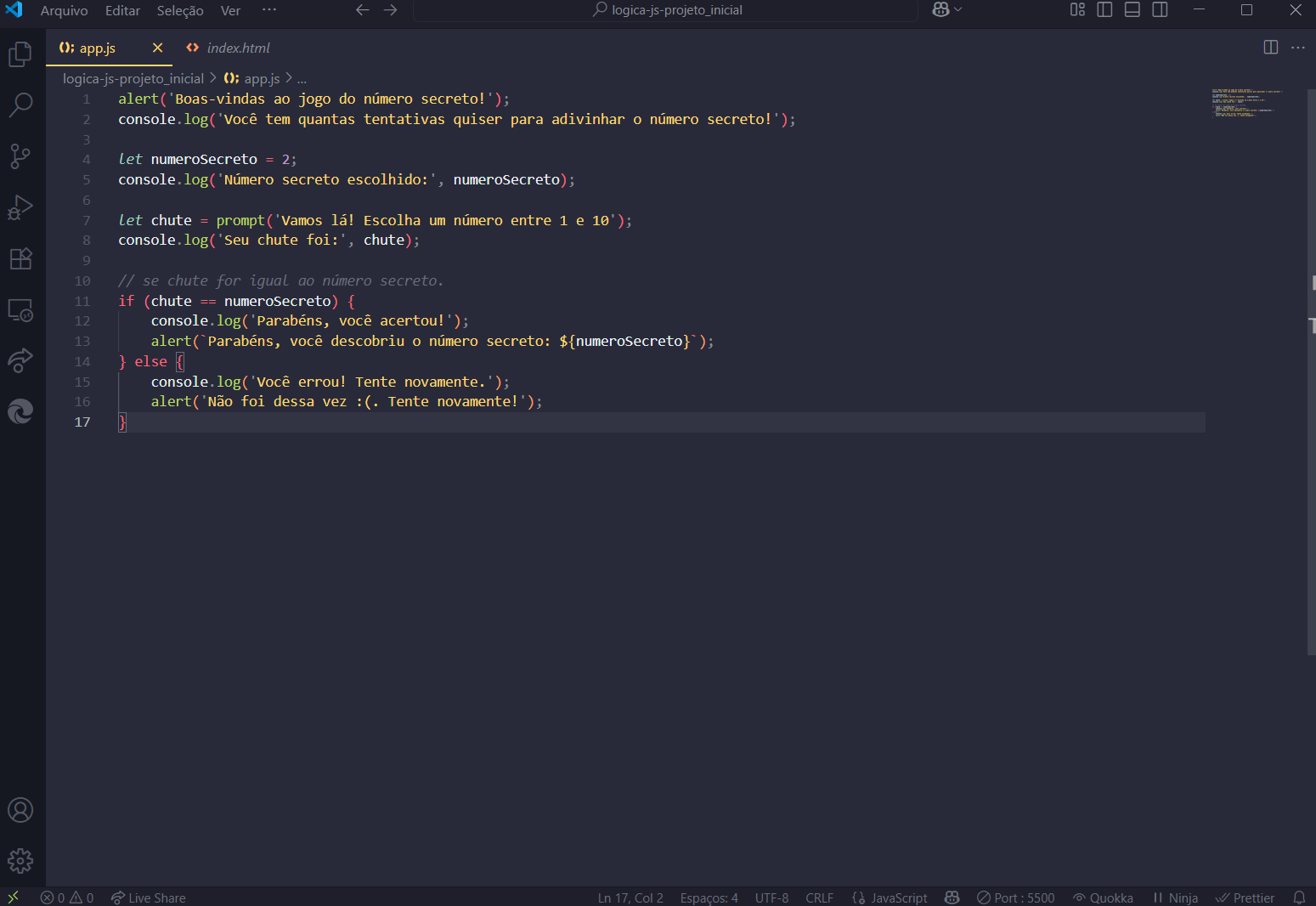Screen dimensions: 1316x906
Task: Open the Search view icon
Action: point(20,105)
